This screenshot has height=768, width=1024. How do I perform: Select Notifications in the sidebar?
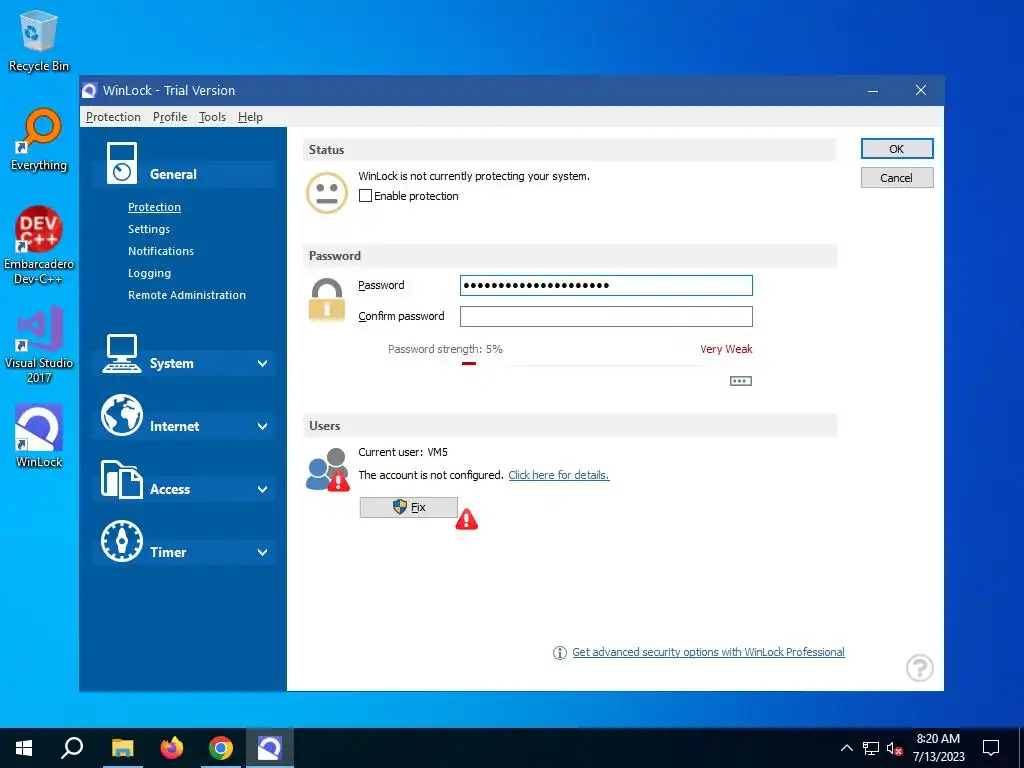pyautogui.click(x=161, y=251)
